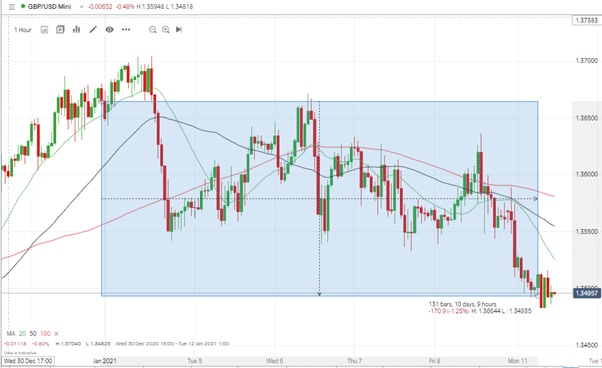Click the Jan 2021 label on time axis
602x368 pixels.
105,361
